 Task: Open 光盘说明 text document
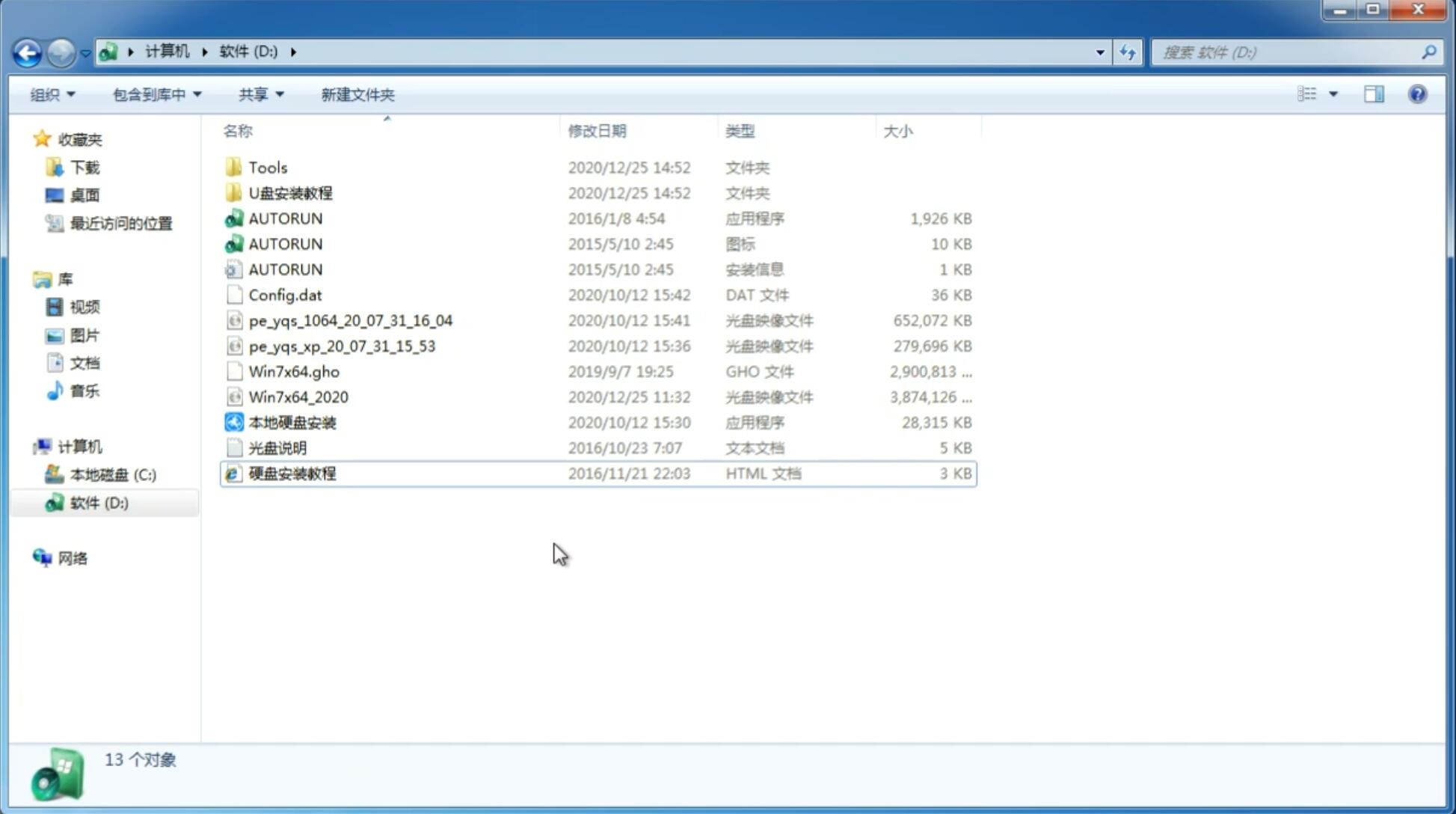click(x=278, y=448)
